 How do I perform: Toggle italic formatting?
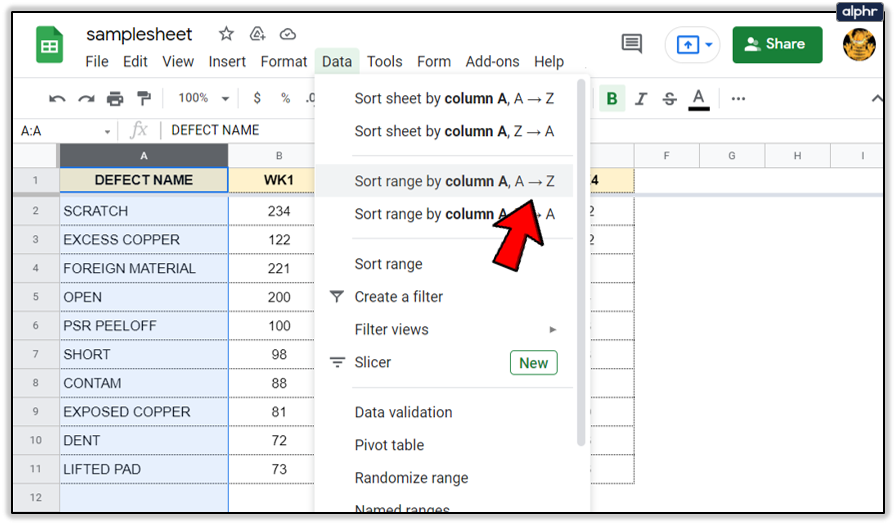pyautogui.click(x=641, y=98)
